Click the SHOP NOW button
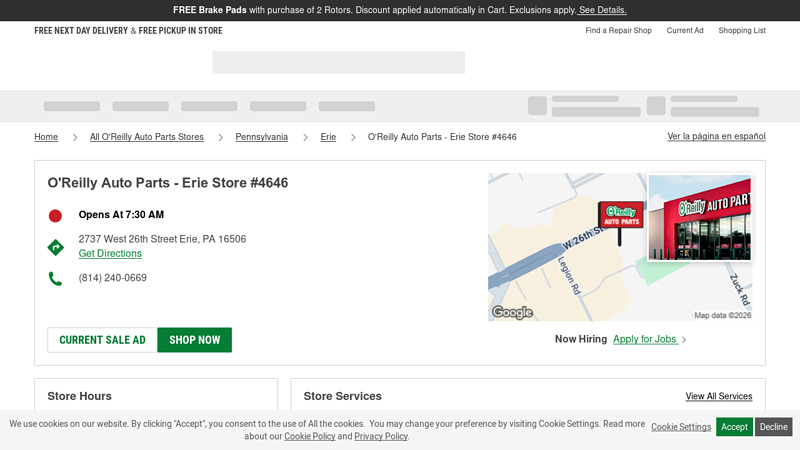800x450 pixels. point(194,340)
